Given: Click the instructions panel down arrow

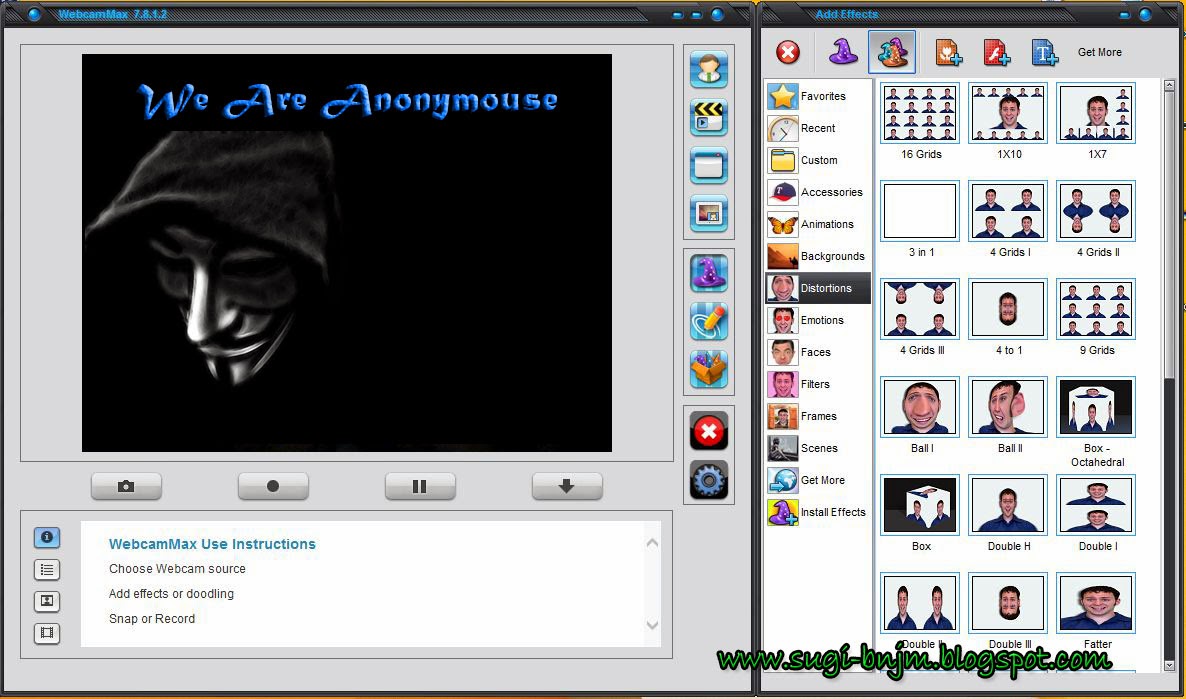Looking at the screenshot, I should point(652,625).
